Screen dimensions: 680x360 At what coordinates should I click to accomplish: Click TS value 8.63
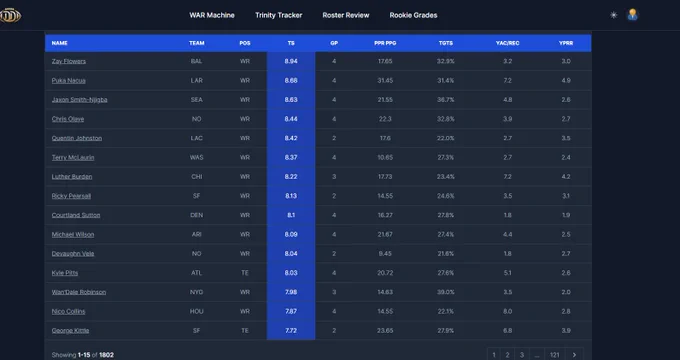tap(291, 100)
